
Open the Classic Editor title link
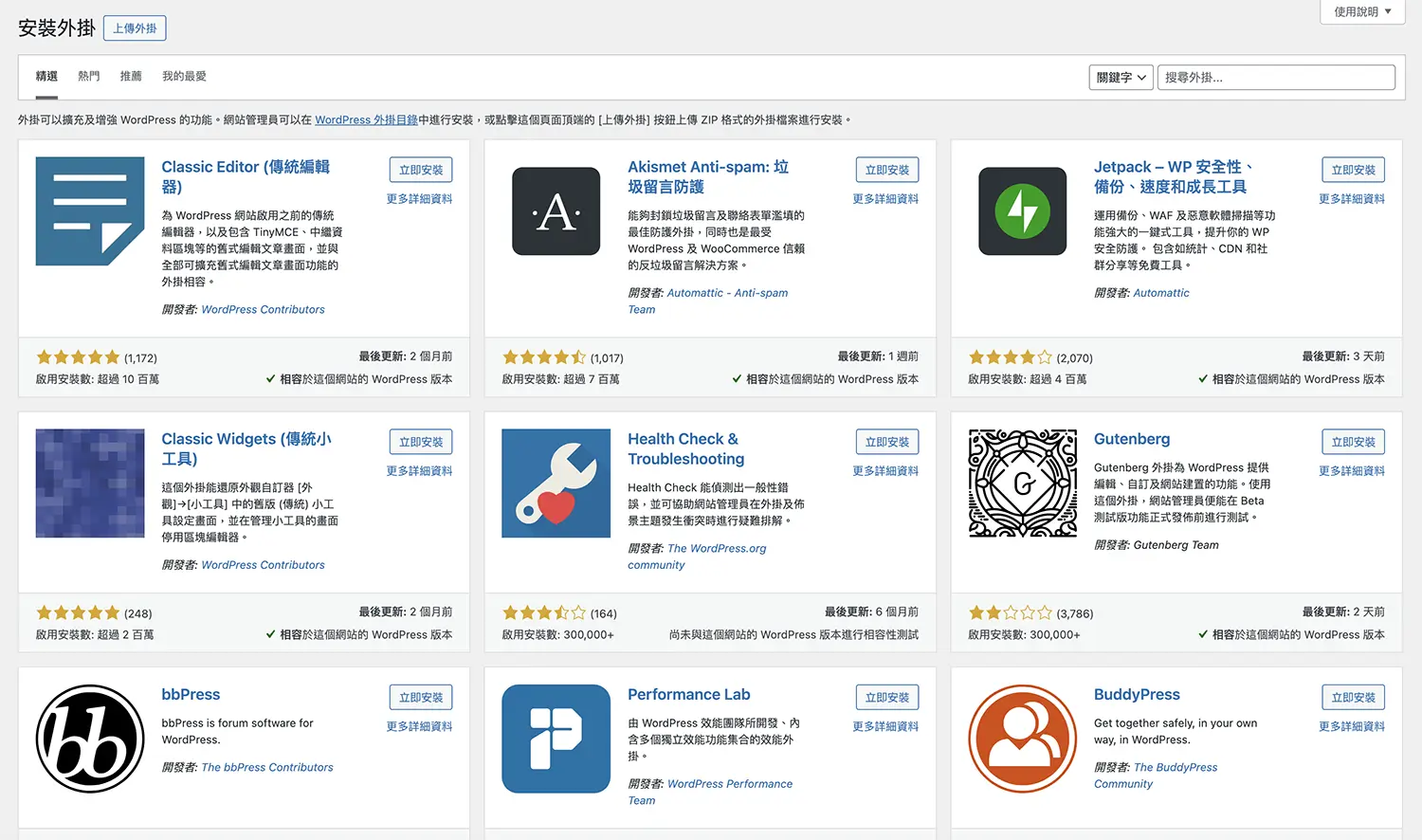[246, 176]
